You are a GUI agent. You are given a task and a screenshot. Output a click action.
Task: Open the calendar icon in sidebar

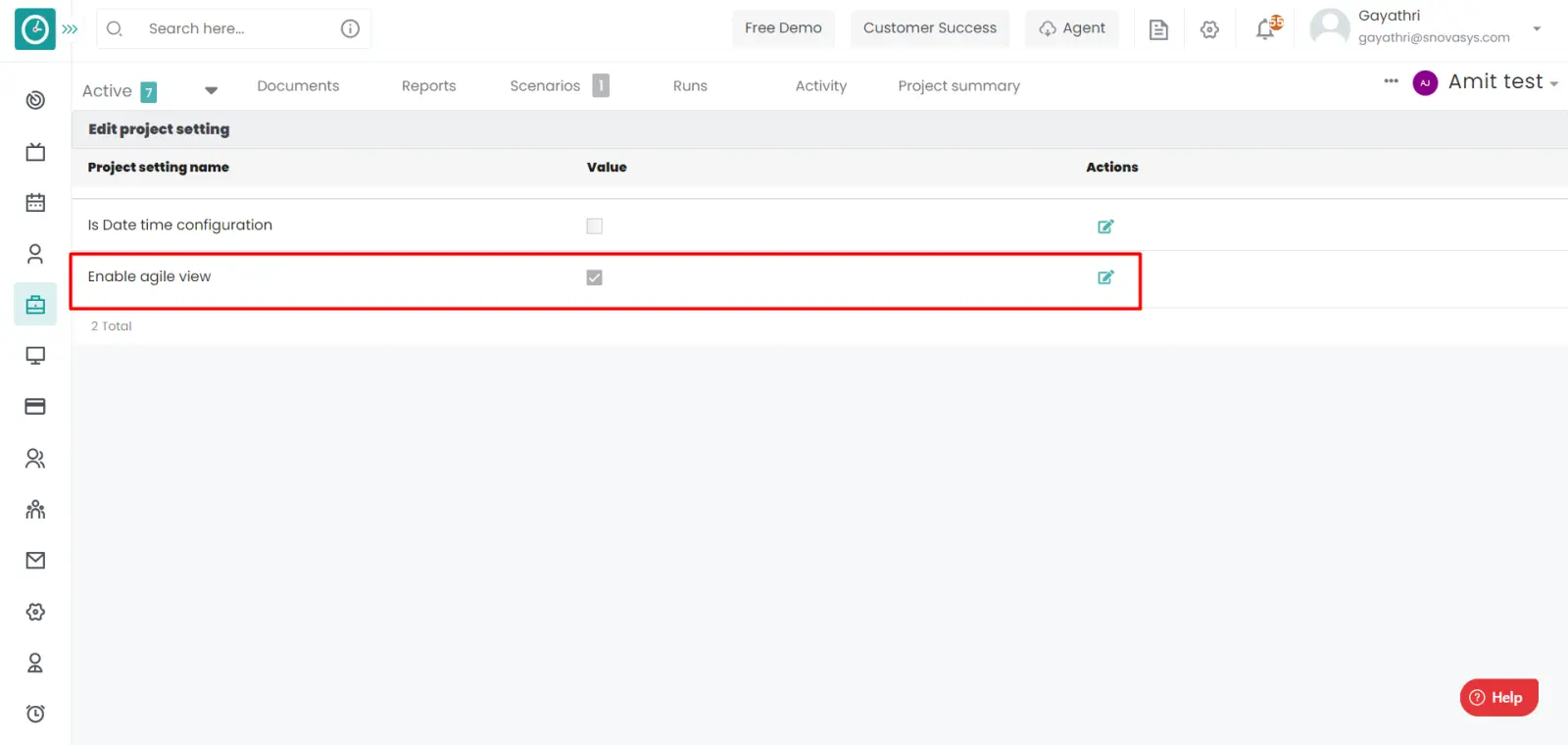tap(35, 203)
